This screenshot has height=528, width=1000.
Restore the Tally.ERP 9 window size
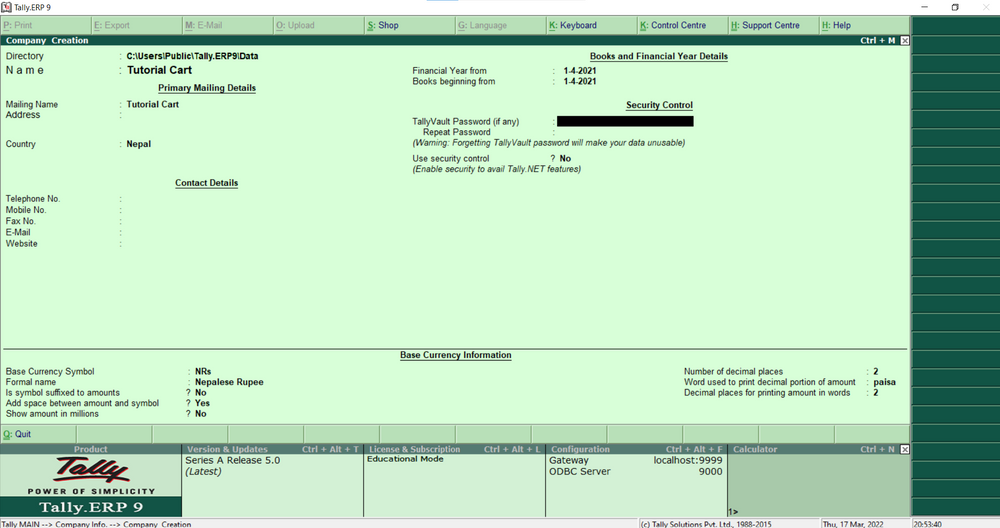point(955,7)
